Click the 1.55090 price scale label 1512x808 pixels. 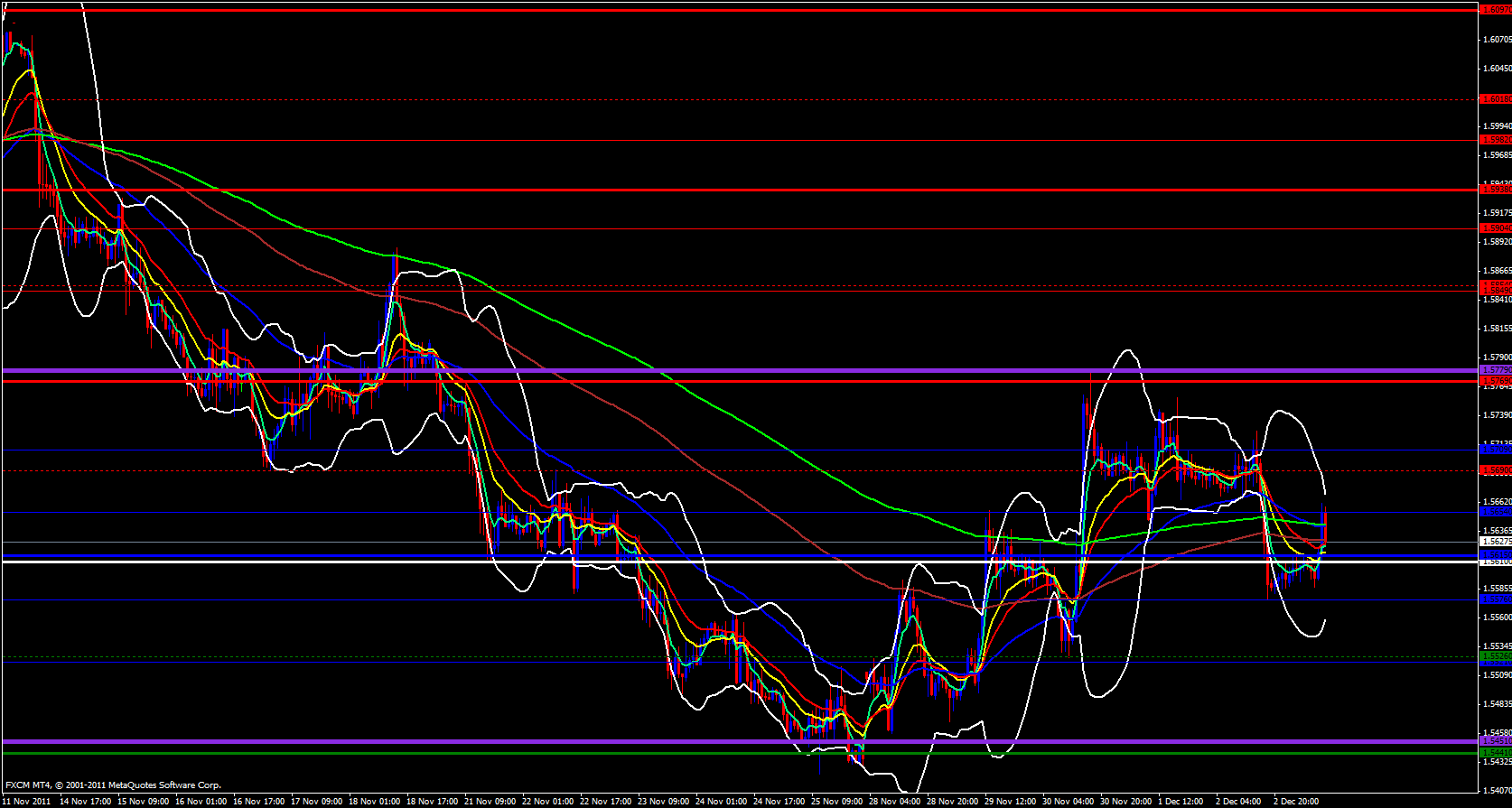pyautogui.click(x=1497, y=674)
